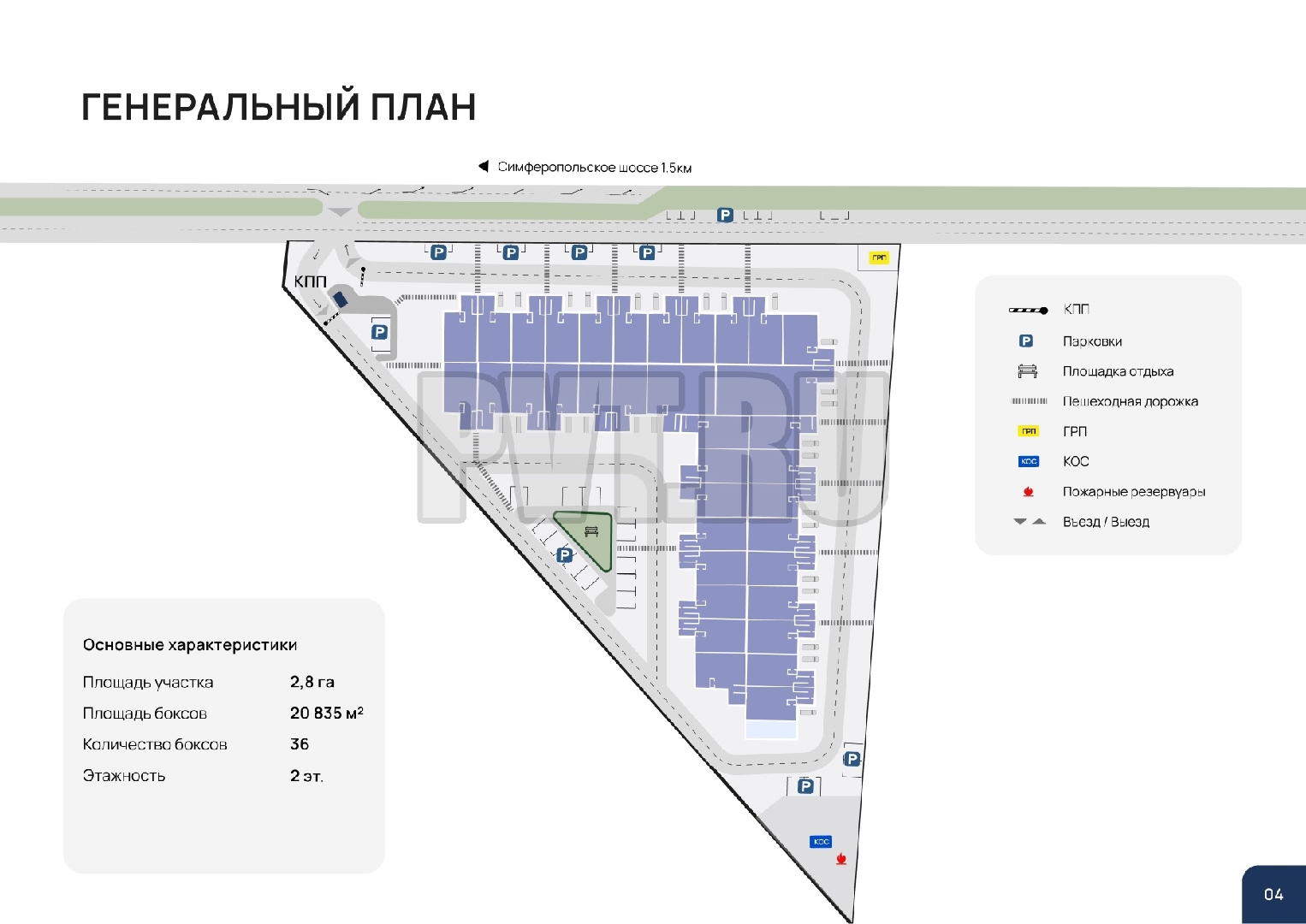The image size is (1306, 924).
Task: Click the entry/exit arrows icon in legend
Action: [1029, 521]
